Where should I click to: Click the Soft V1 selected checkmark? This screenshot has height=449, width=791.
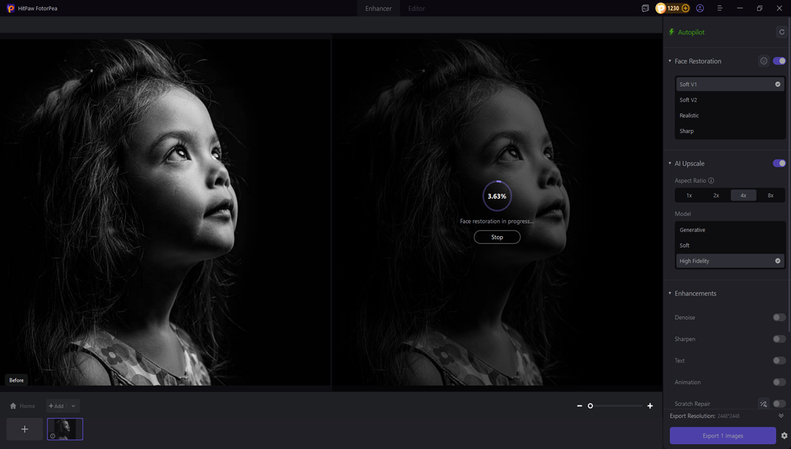777,84
